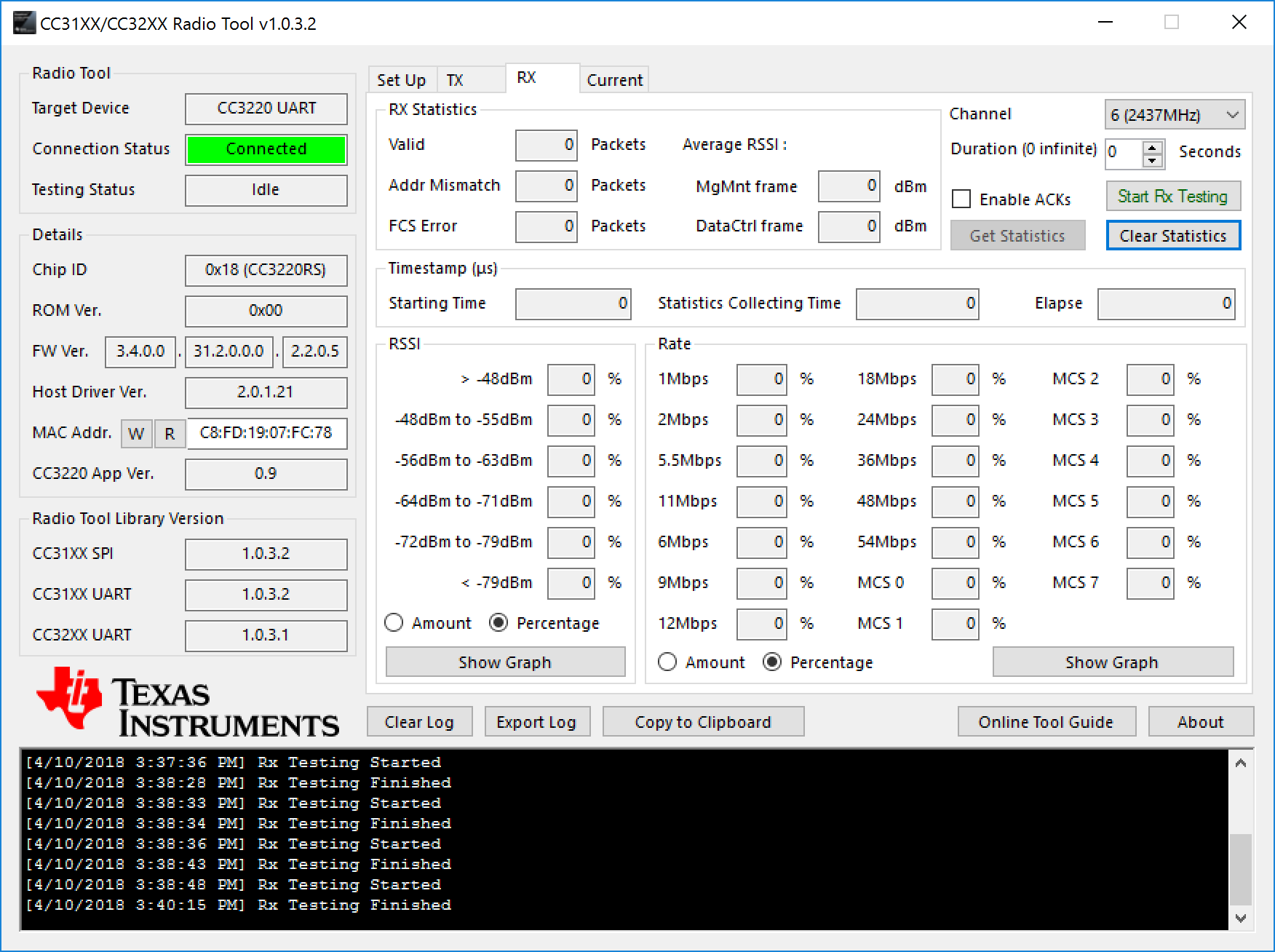Click the MgMnt frame dBm field
Image resolution: width=1275 pixels, height=952 pixels.
tap(849, 186)
